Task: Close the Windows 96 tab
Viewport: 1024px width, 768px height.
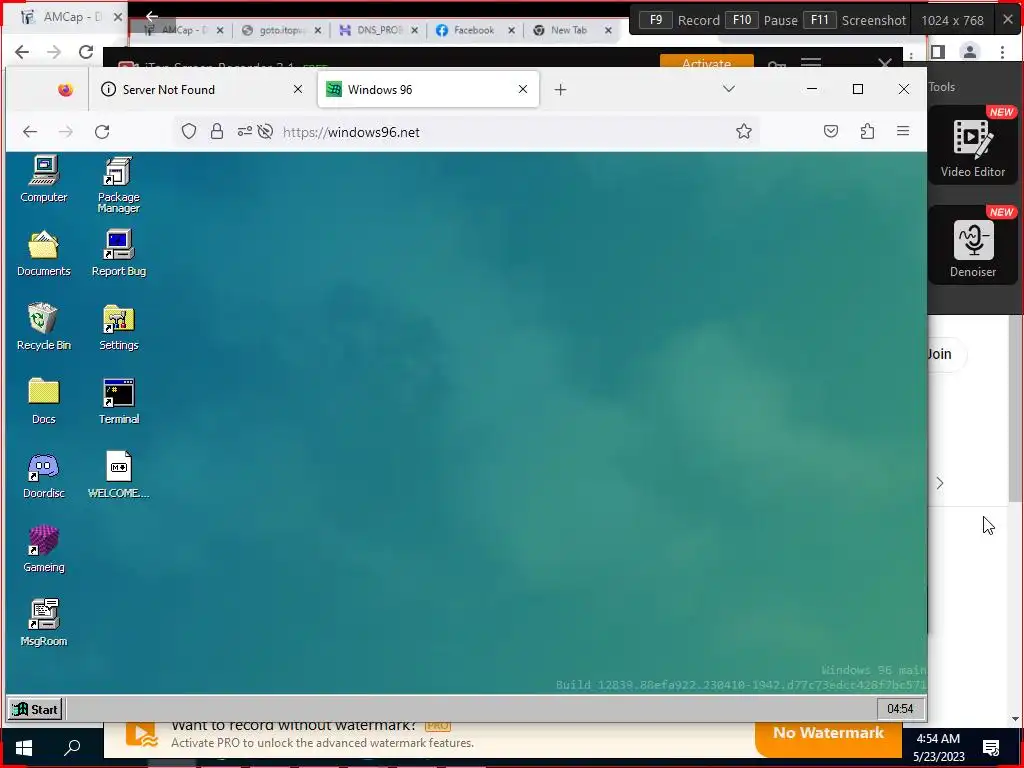Action: coord(522,89)
